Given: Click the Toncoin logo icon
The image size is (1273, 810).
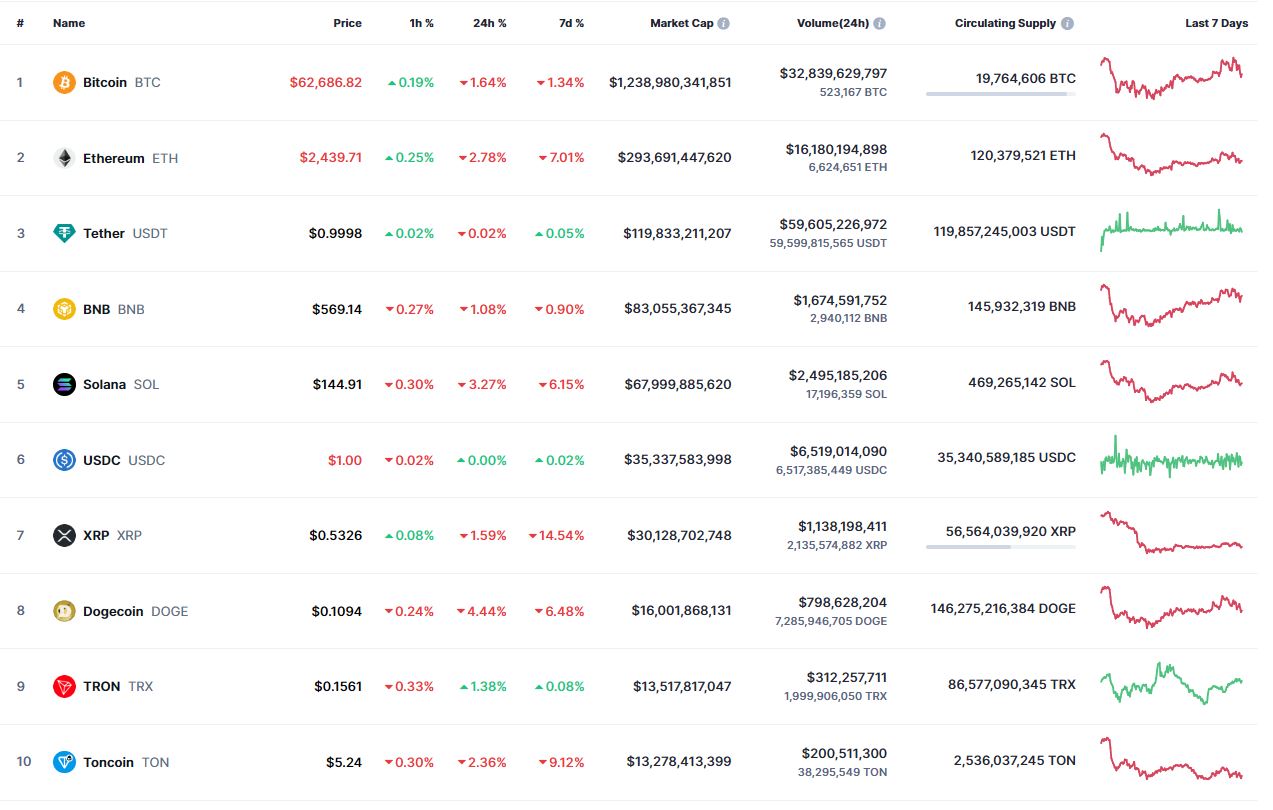Looking at the screenshot, I should 64,762.
